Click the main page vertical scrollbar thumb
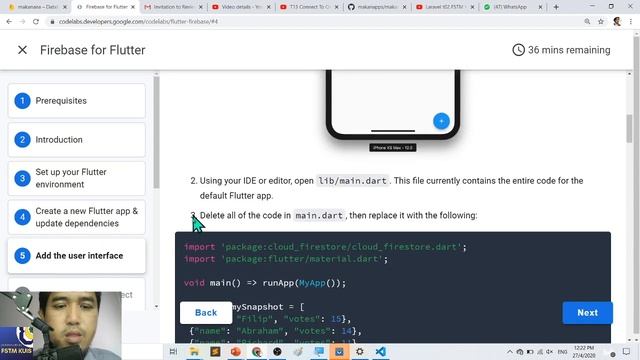Viewport: 640px width, 360px height. pos(629,129)
